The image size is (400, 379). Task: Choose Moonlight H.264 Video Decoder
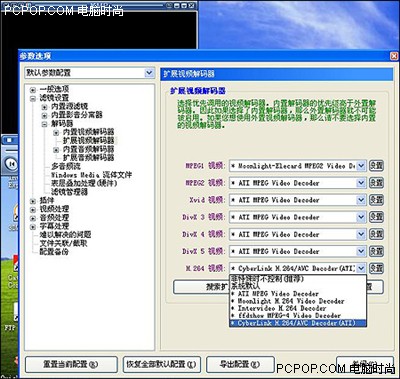pyautogui.click(x=298, y=301)
